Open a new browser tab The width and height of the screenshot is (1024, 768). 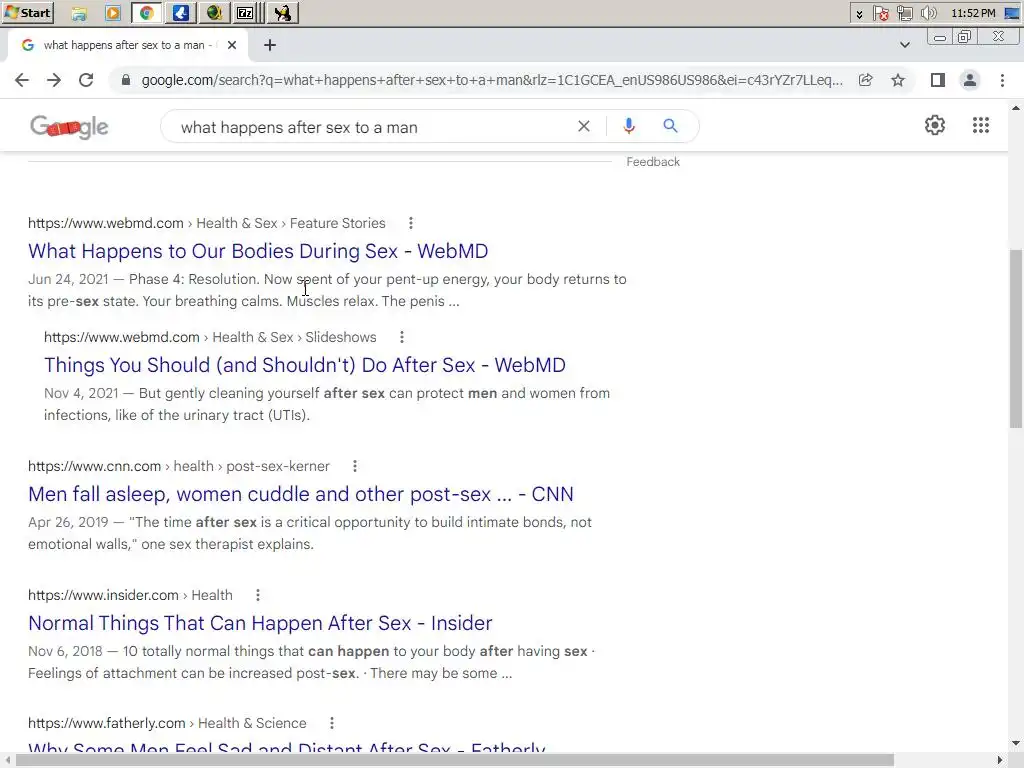point(270,45)
